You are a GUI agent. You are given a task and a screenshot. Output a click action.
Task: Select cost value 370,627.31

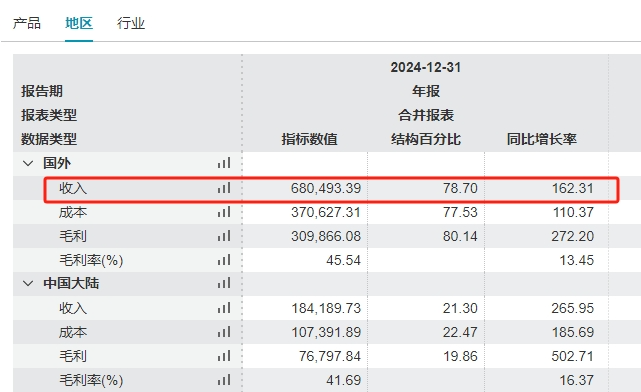[x=326, y=213]
